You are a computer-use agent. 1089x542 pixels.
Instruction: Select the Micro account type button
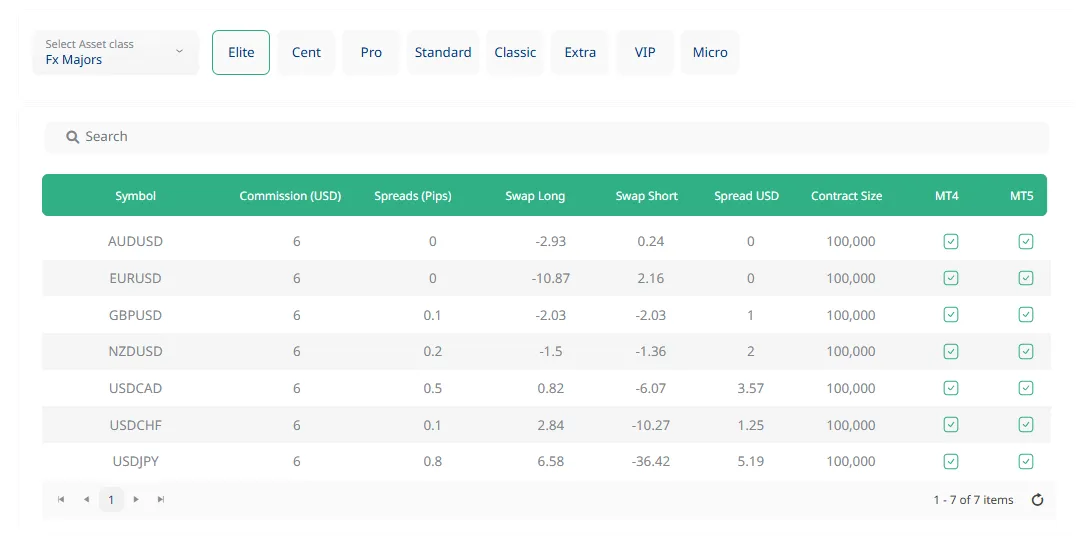click(710, 52)
